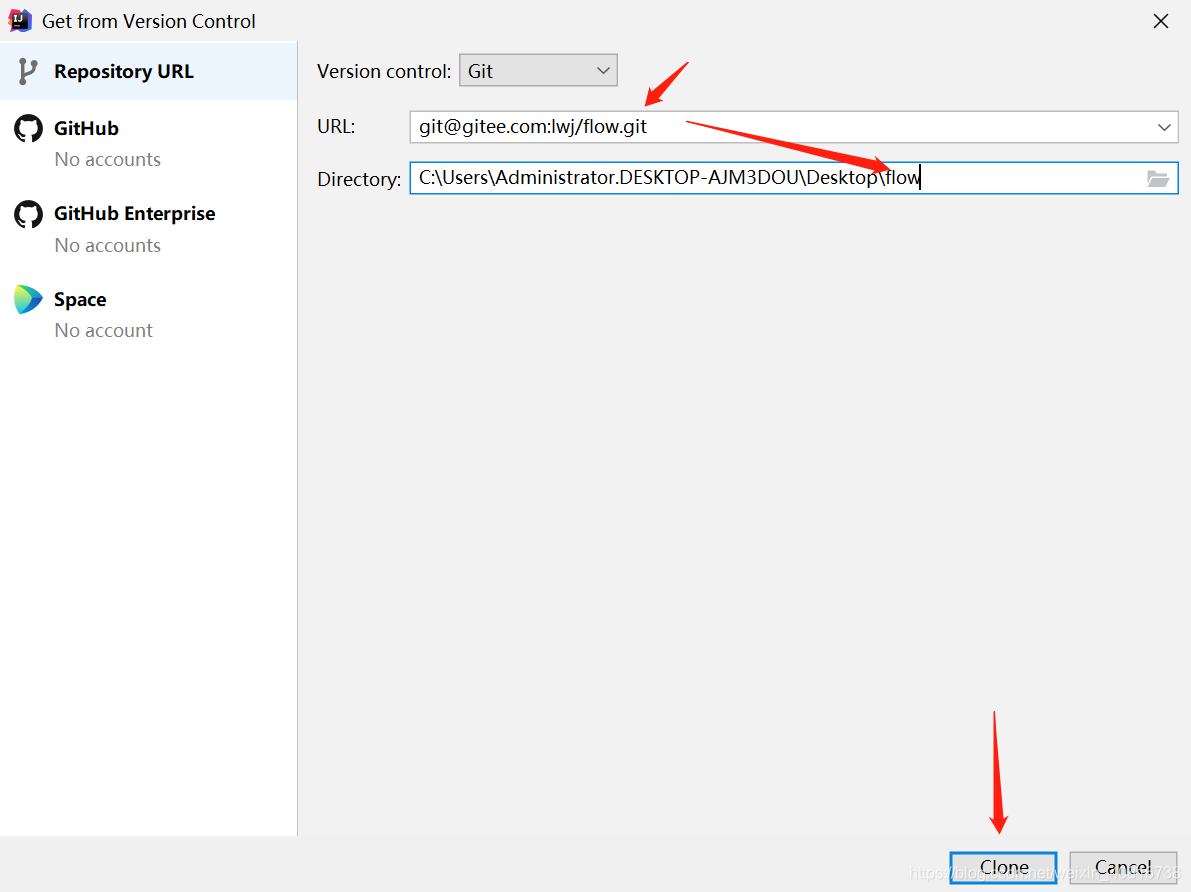Click the Clone button
Image resolution: width=1191 pixels, height=892 pixels.
tap(1003, 868)
